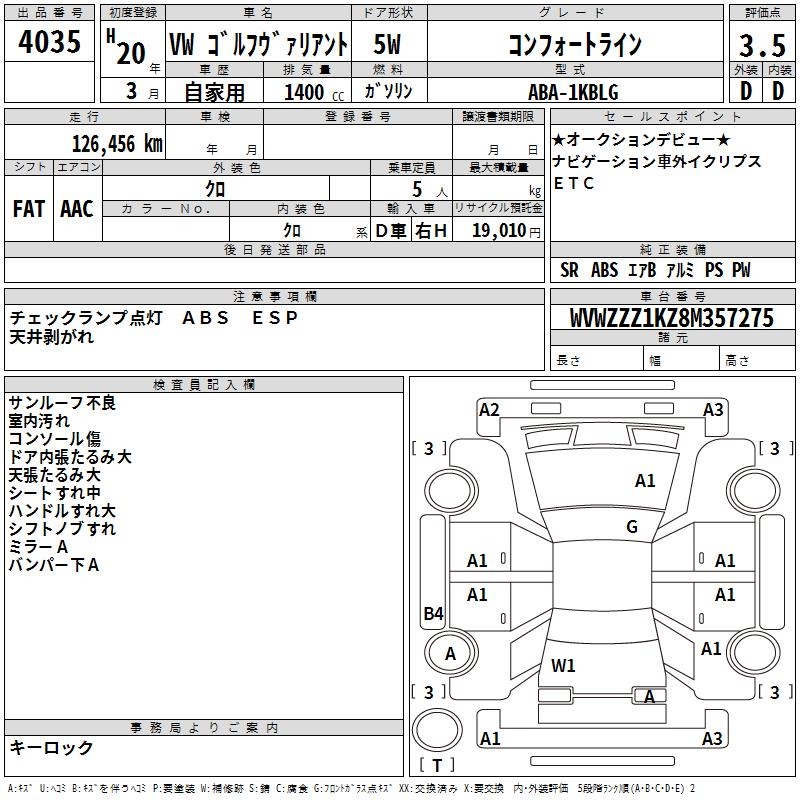
Task: Click PW in genuine equipment
Action: 741,270
